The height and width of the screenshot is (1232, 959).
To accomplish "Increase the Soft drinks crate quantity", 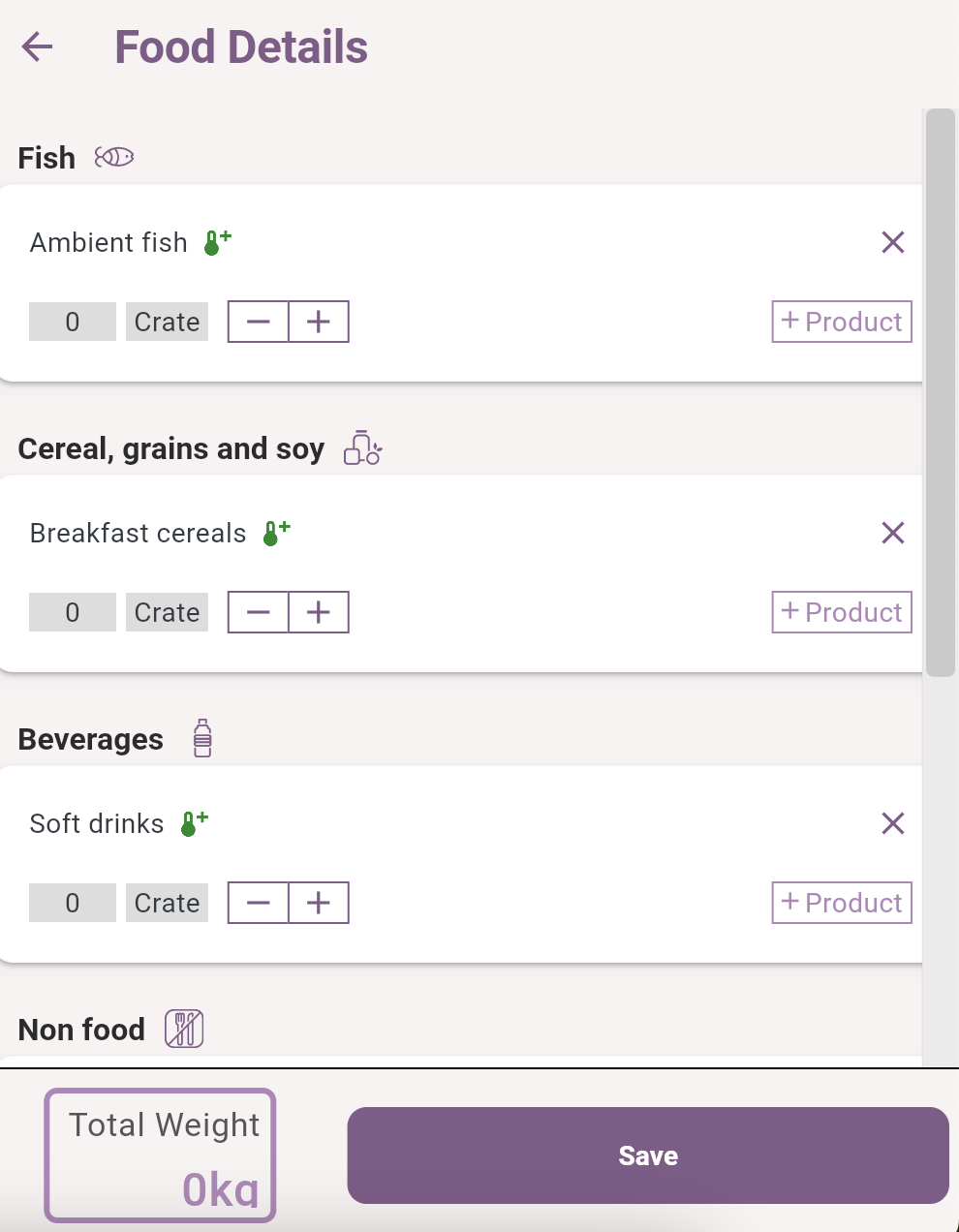I will [319, 903].
